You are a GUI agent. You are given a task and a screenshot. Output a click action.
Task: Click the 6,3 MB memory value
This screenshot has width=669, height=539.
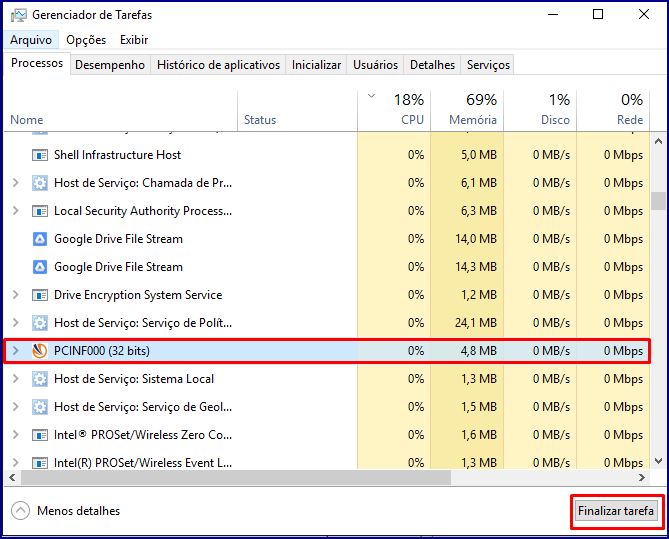(x=479, y=211)
